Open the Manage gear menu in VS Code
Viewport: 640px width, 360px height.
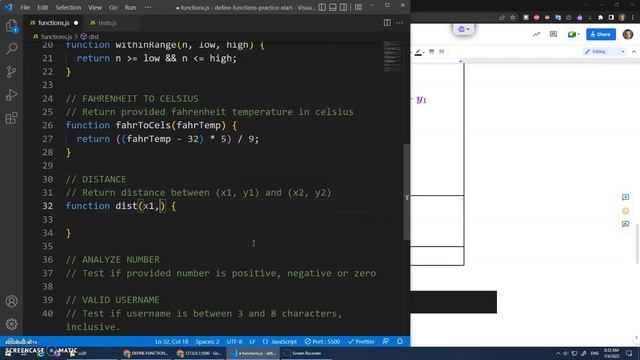11,324
